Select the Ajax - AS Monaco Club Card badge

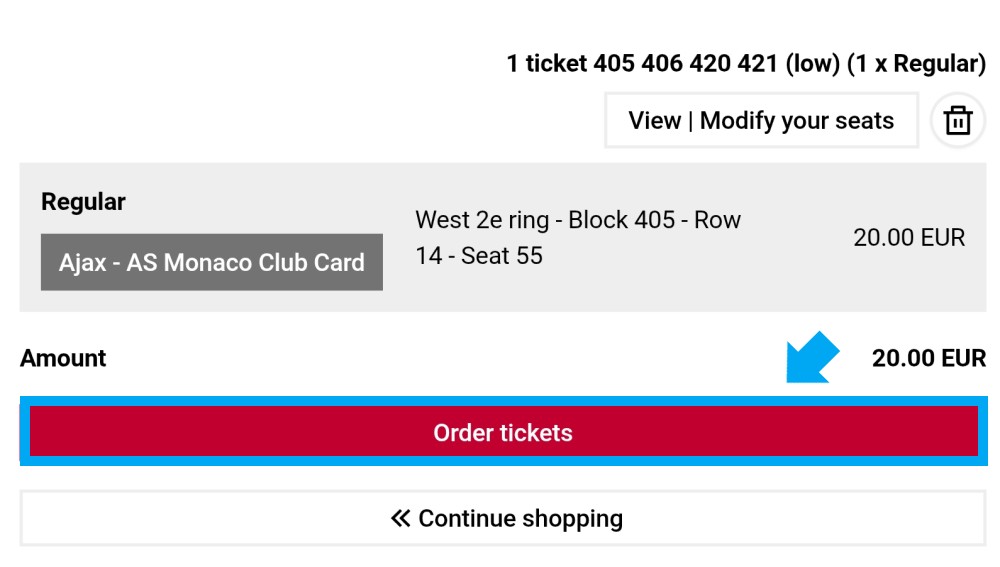click(x=212, y=262)
